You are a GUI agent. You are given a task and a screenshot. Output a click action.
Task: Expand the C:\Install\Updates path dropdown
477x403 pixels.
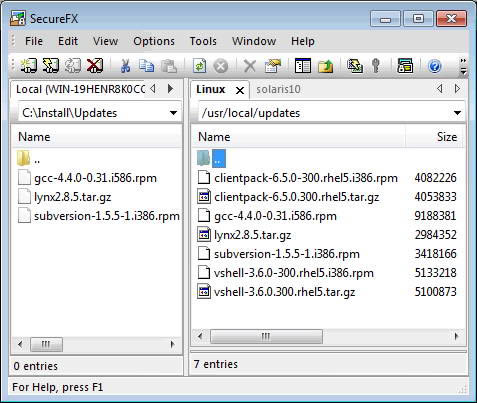coord(173,113)
